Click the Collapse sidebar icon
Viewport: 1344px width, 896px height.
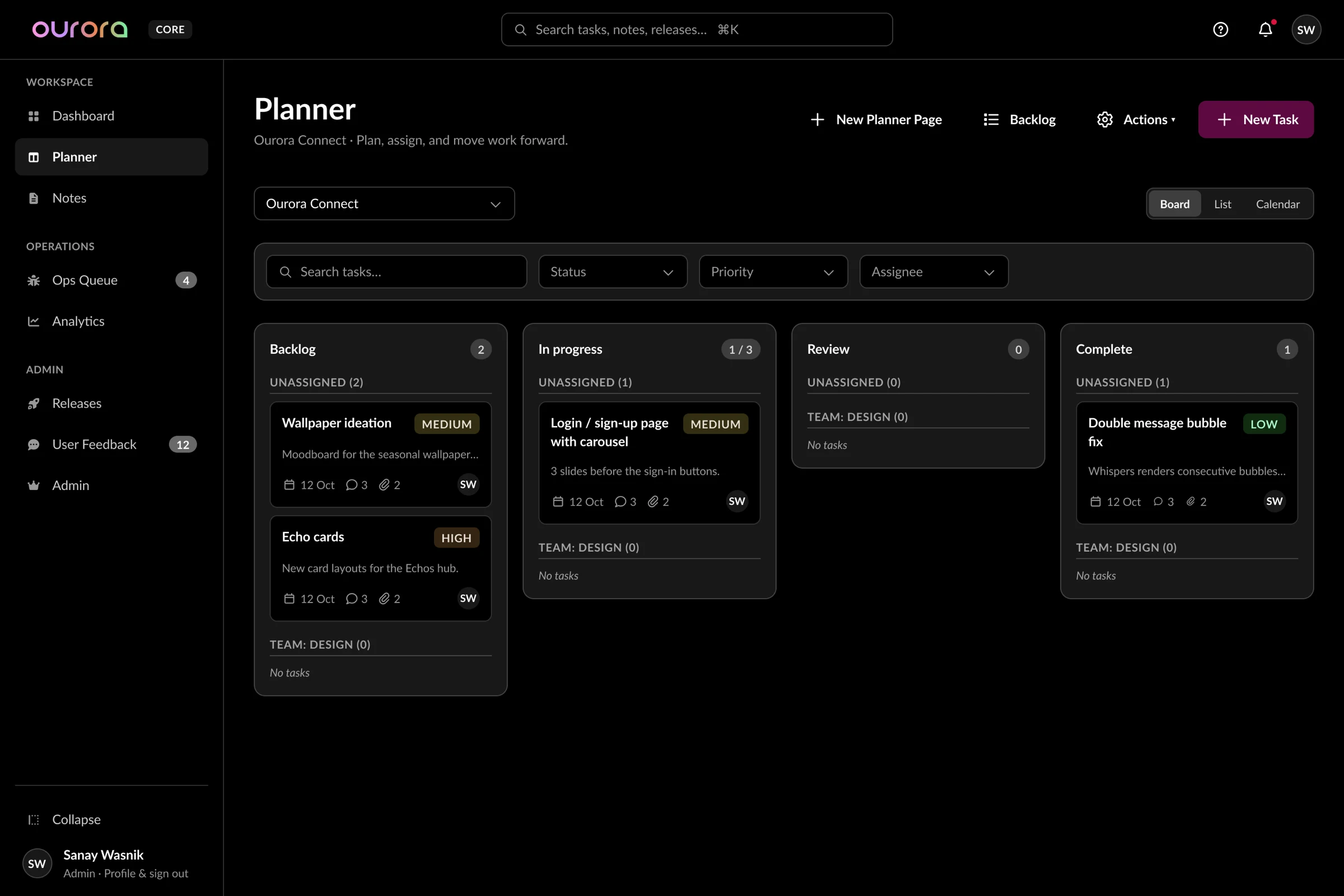pyautogui.click(x=34, y=820)
